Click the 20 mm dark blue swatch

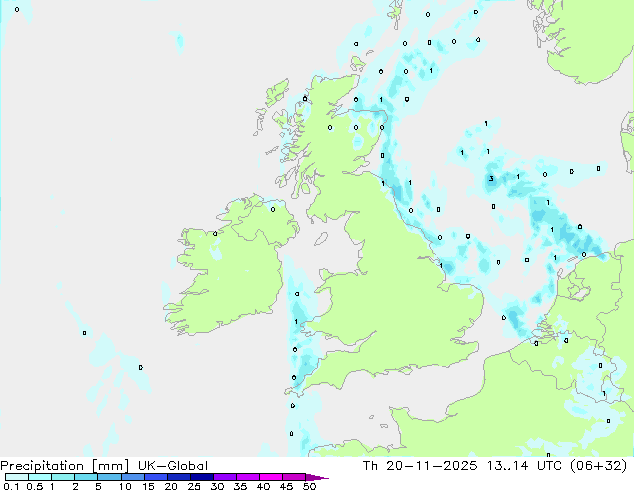tap(178, 477)
